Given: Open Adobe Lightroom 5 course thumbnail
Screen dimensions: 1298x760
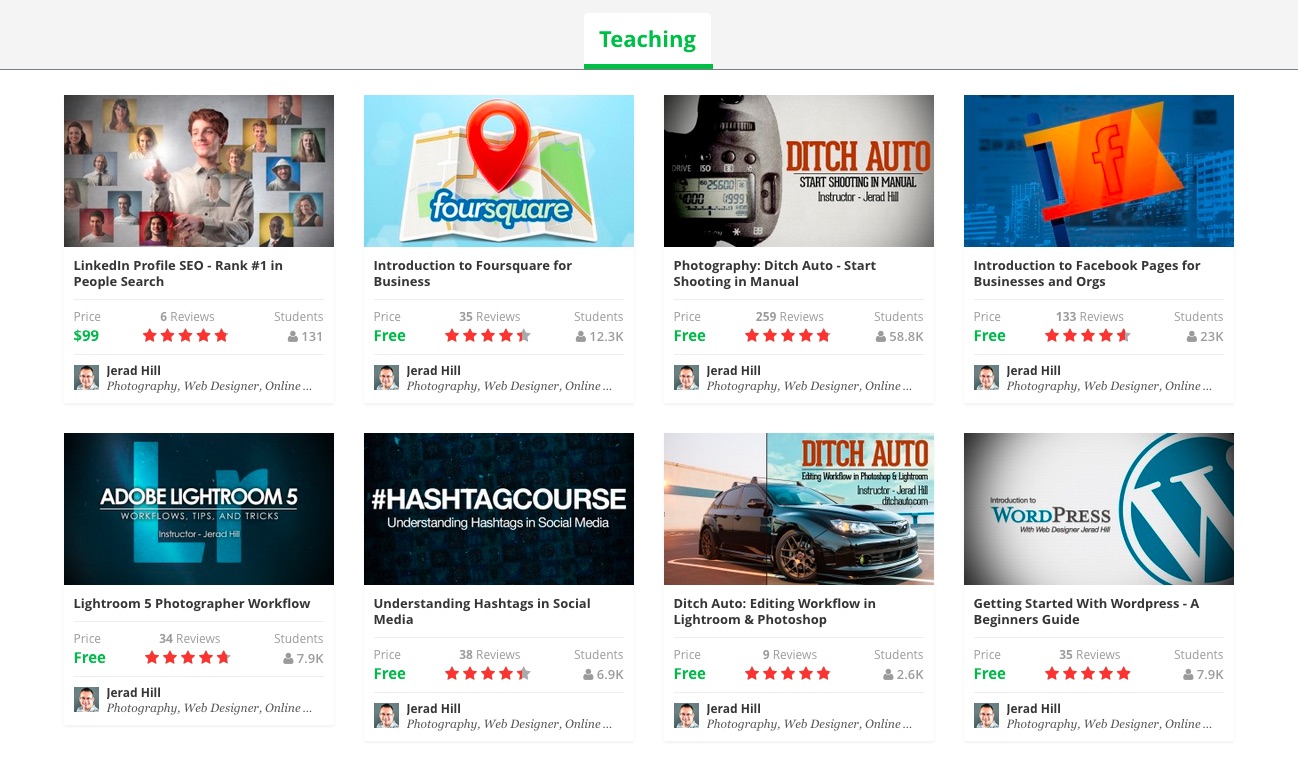Looking at the screenshot, I should (x=199, y=509).
